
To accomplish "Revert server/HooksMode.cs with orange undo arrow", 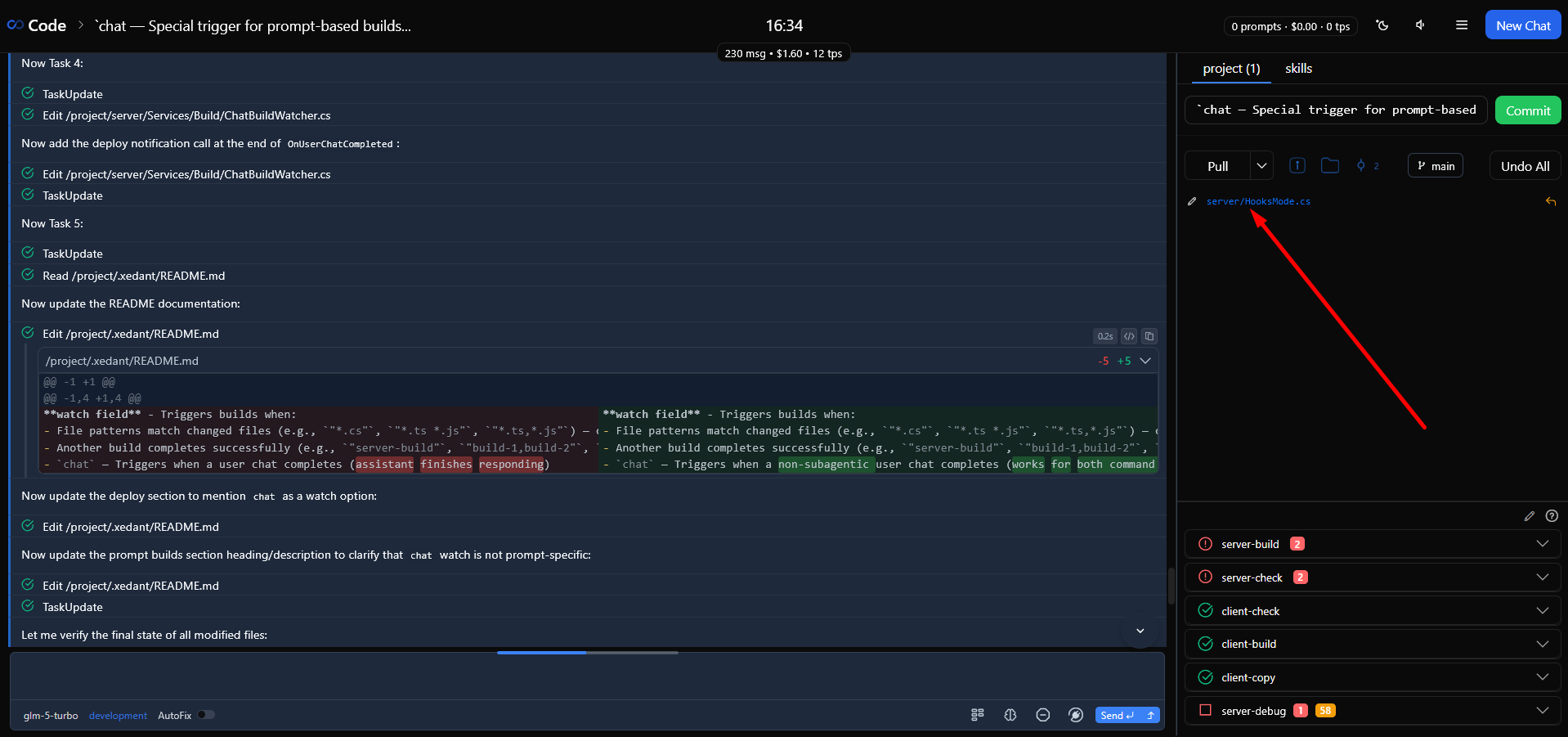I will tap(1551, 201).
